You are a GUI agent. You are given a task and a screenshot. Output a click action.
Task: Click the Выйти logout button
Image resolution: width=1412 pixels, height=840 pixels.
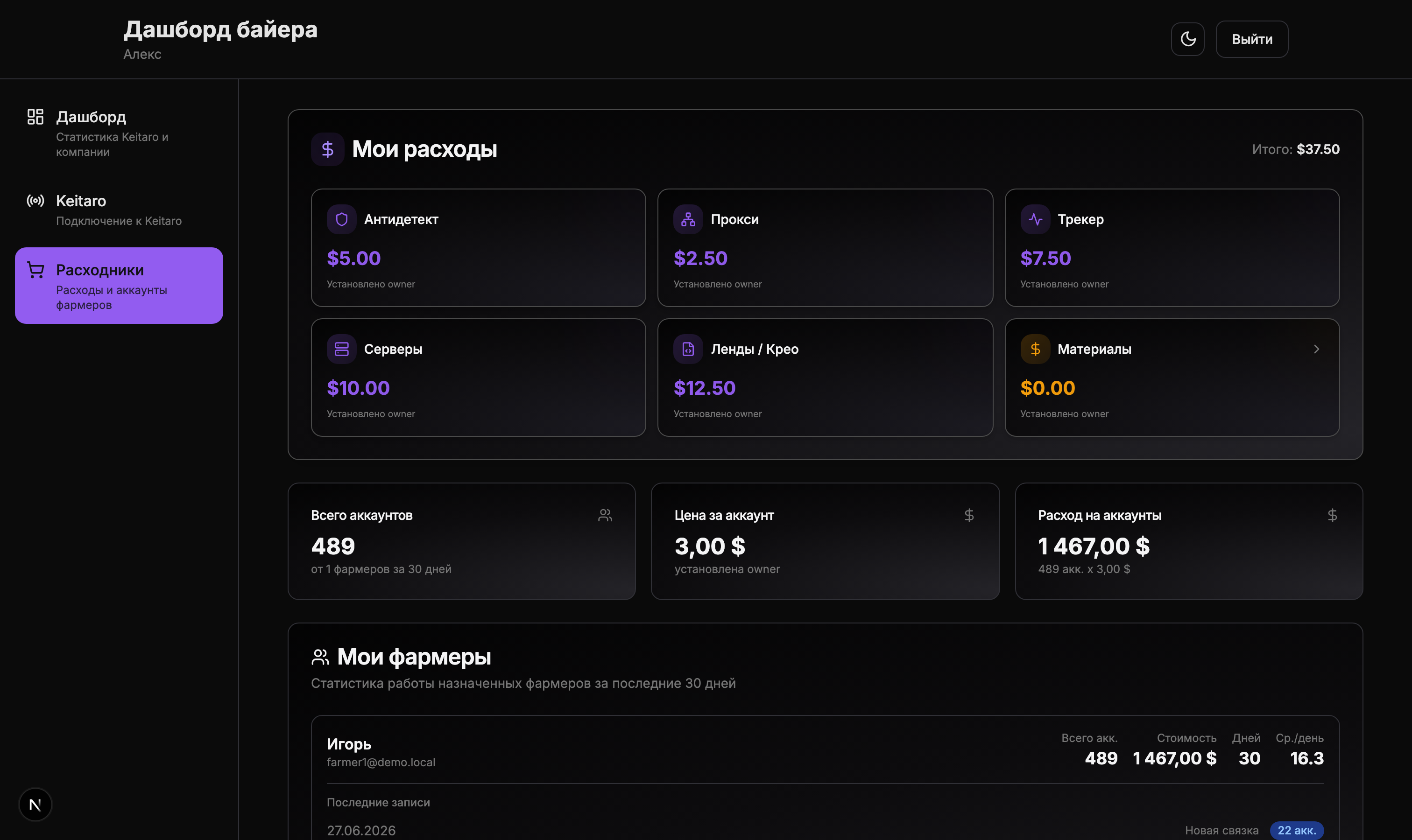[x=1252, y=39]
